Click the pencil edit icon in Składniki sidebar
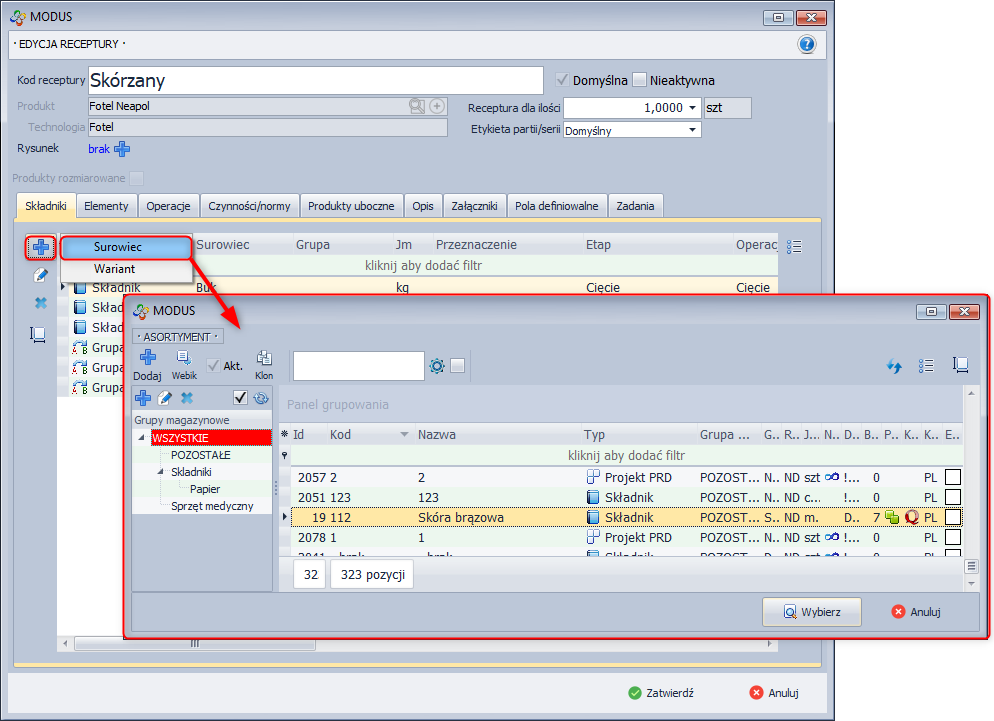 click(41, 274)
